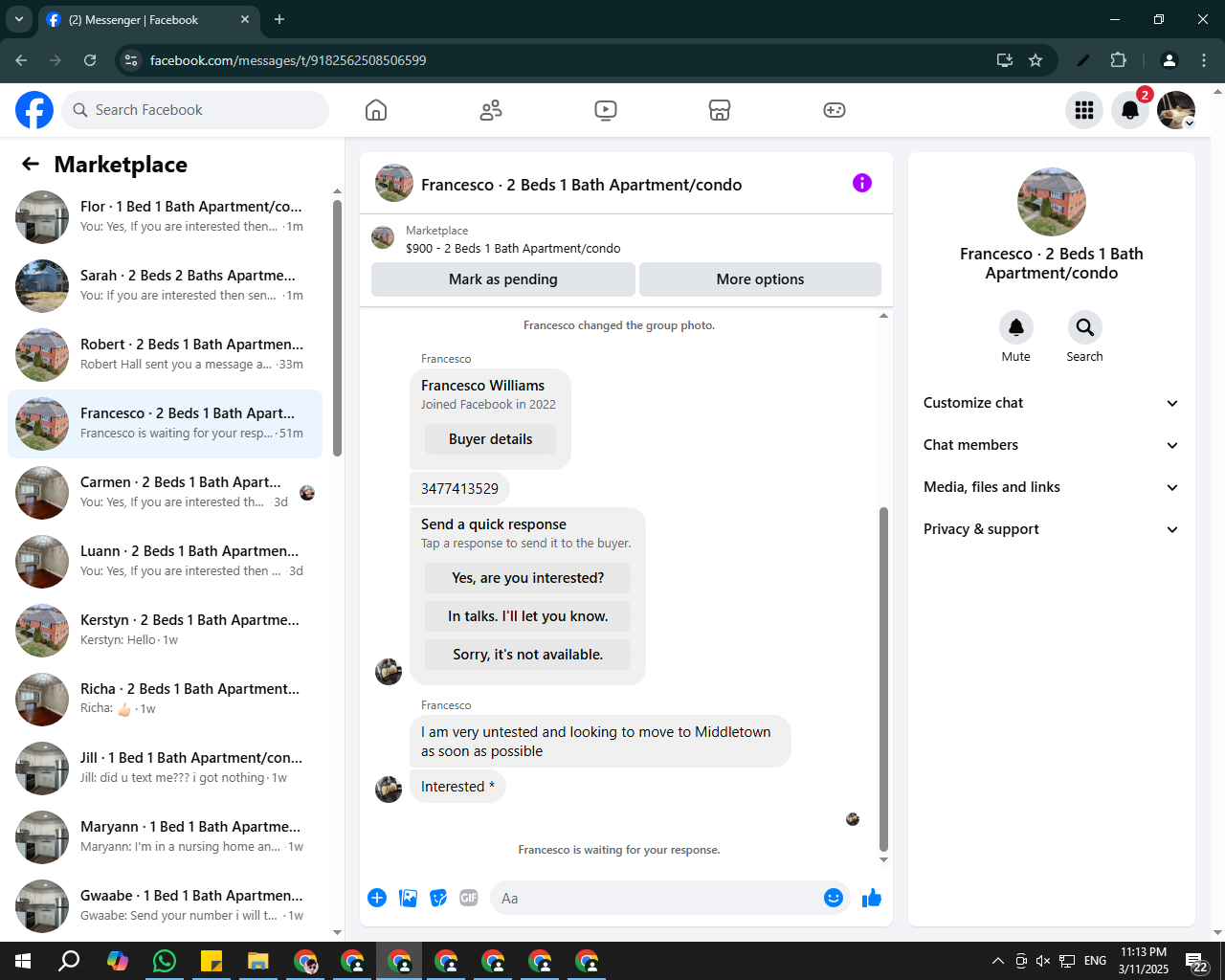The image size is (1225, 980).
Task: Send quick response 'Sorry, it's not available.'
Action: tap(527, 655)
